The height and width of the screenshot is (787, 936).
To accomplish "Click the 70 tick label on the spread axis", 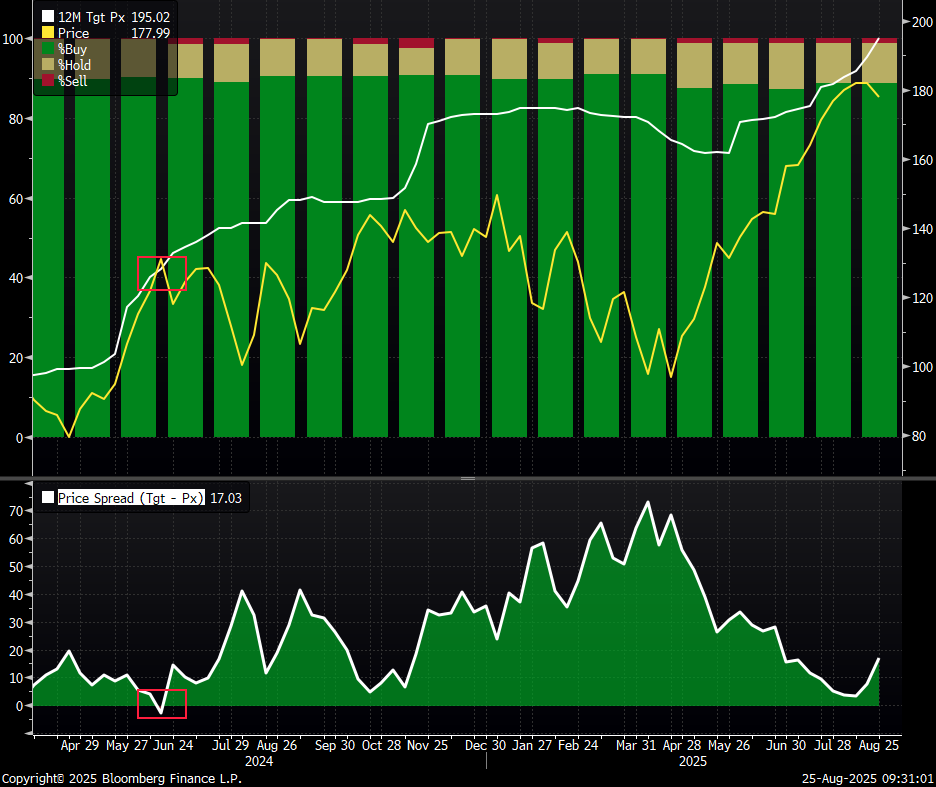I will pos(16,511).
